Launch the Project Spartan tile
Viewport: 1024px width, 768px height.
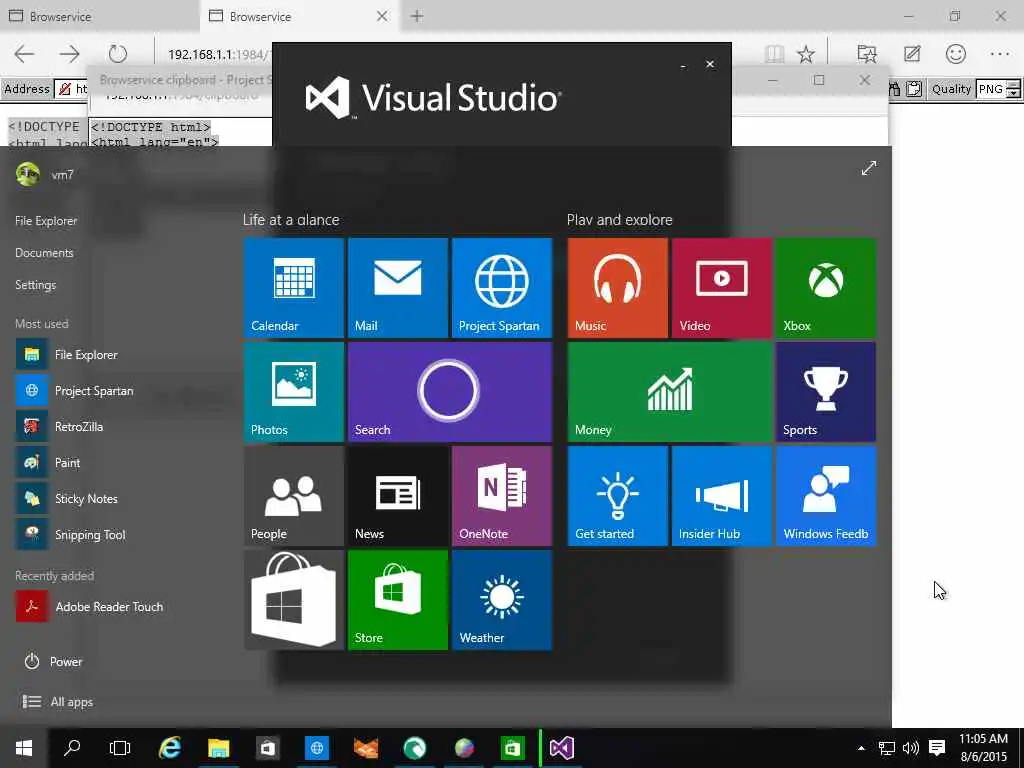point(502,288)
